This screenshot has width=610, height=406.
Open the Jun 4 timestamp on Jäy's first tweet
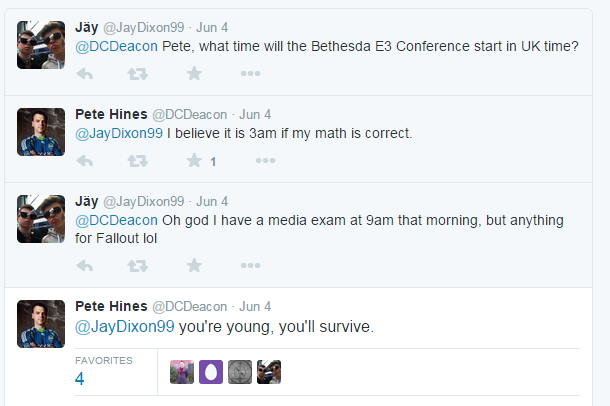(x=211, y=27)
